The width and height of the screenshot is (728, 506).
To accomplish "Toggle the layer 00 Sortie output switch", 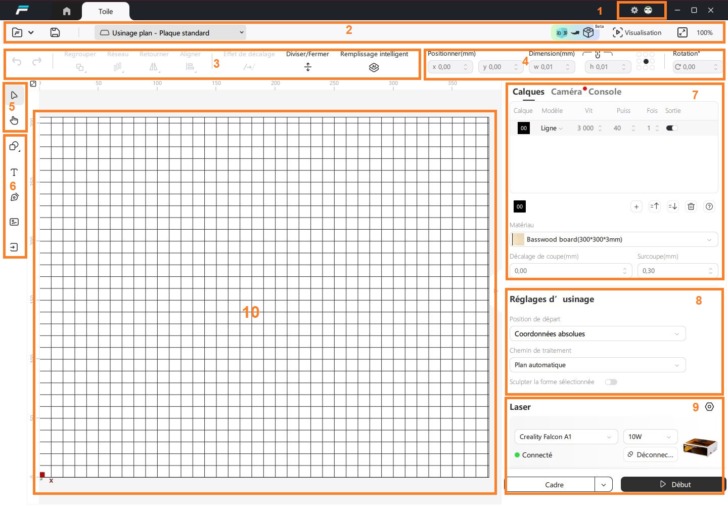I will tap(671, 128).
